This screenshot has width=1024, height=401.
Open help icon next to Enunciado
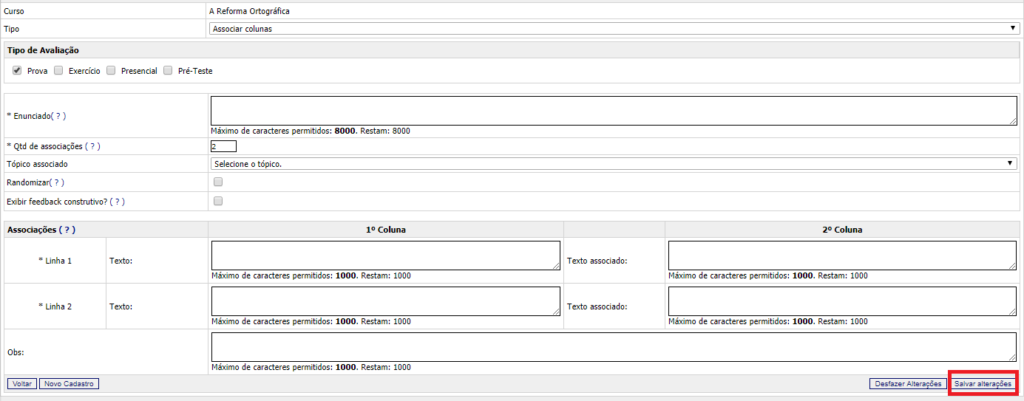click(60, 116)
